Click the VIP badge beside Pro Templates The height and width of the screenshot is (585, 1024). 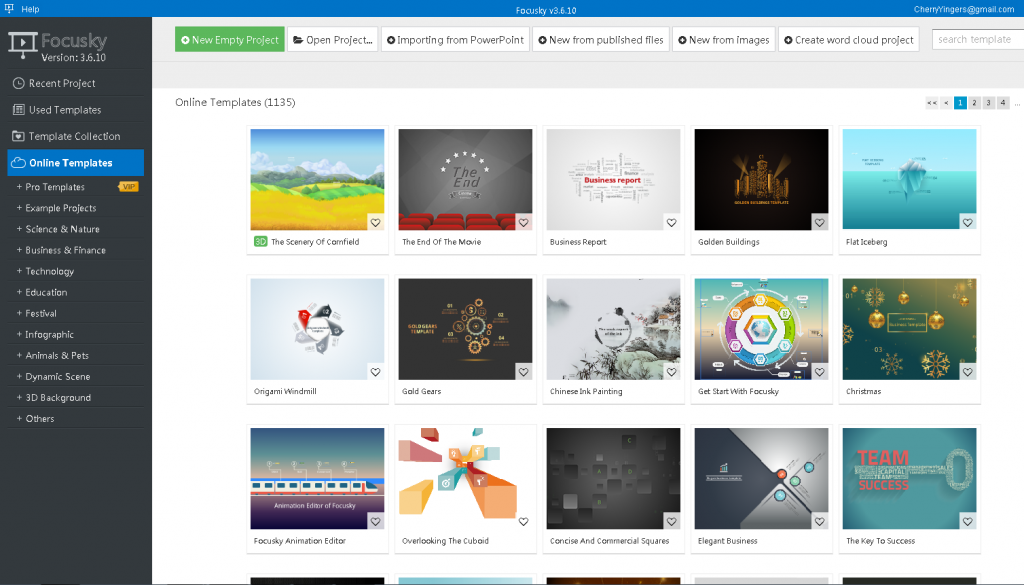pyautogui.click(x=128, y=187)
